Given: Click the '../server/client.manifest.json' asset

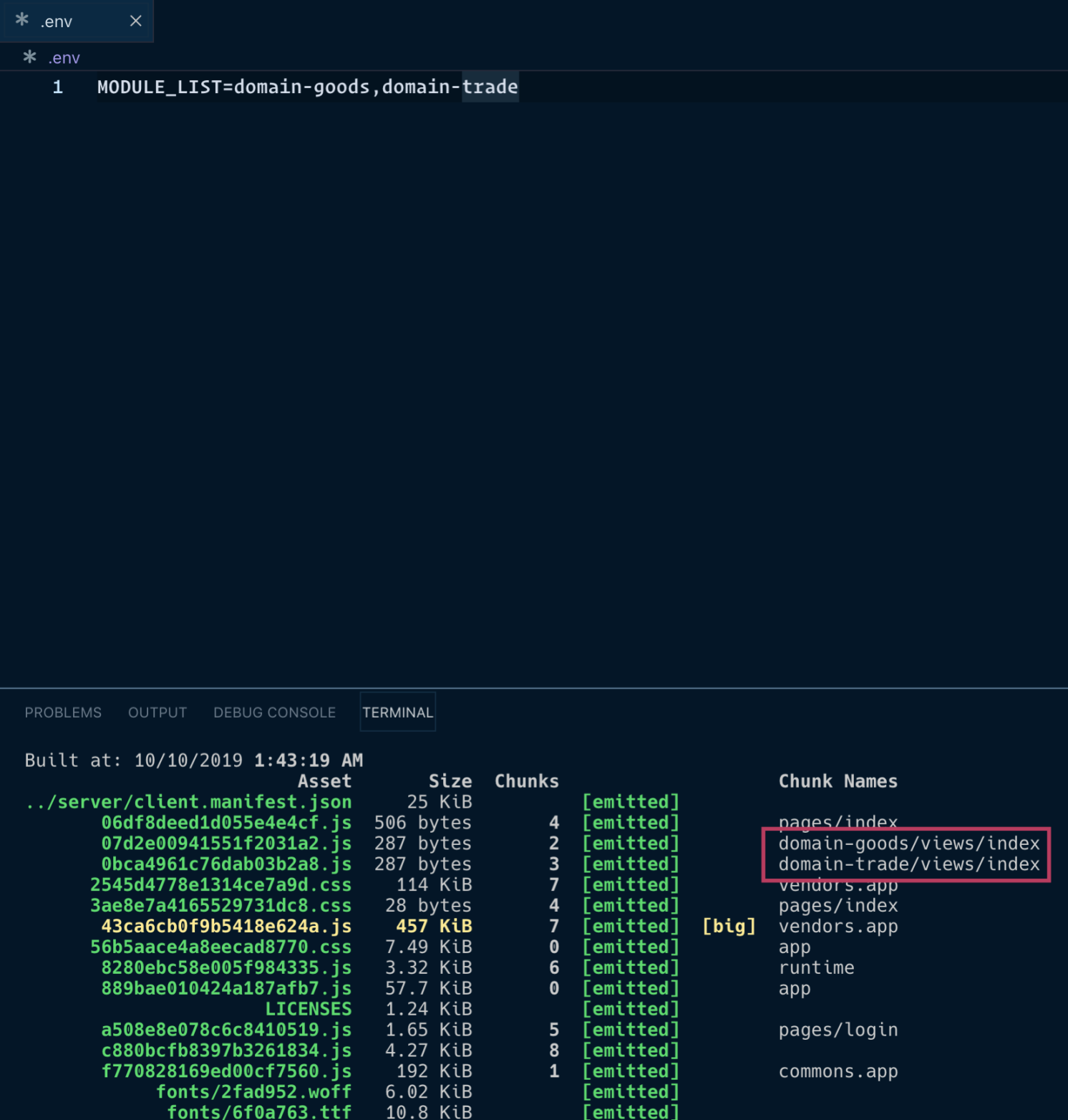Looking at the screenshot, I should click(188, 802).
